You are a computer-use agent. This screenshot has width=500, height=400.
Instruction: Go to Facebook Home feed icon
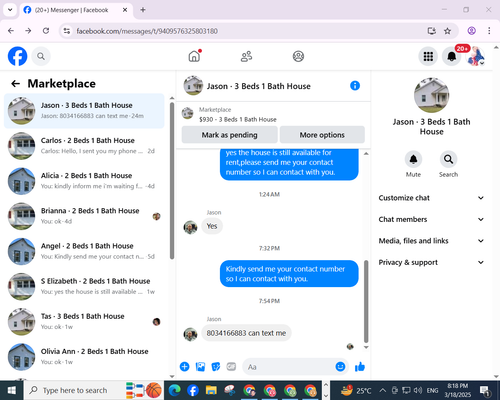tap(194, 56)
